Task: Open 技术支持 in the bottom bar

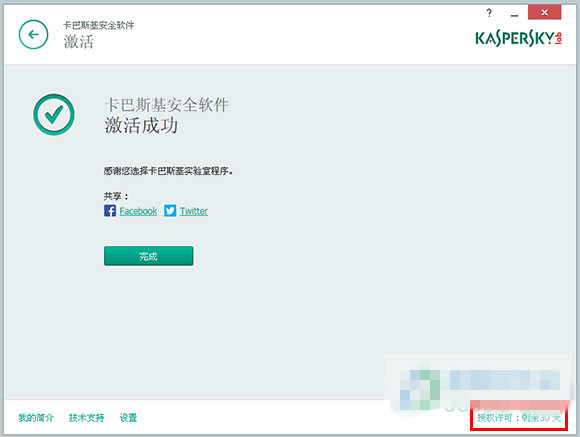Action: pyautogui.click(x=87, y=418)
